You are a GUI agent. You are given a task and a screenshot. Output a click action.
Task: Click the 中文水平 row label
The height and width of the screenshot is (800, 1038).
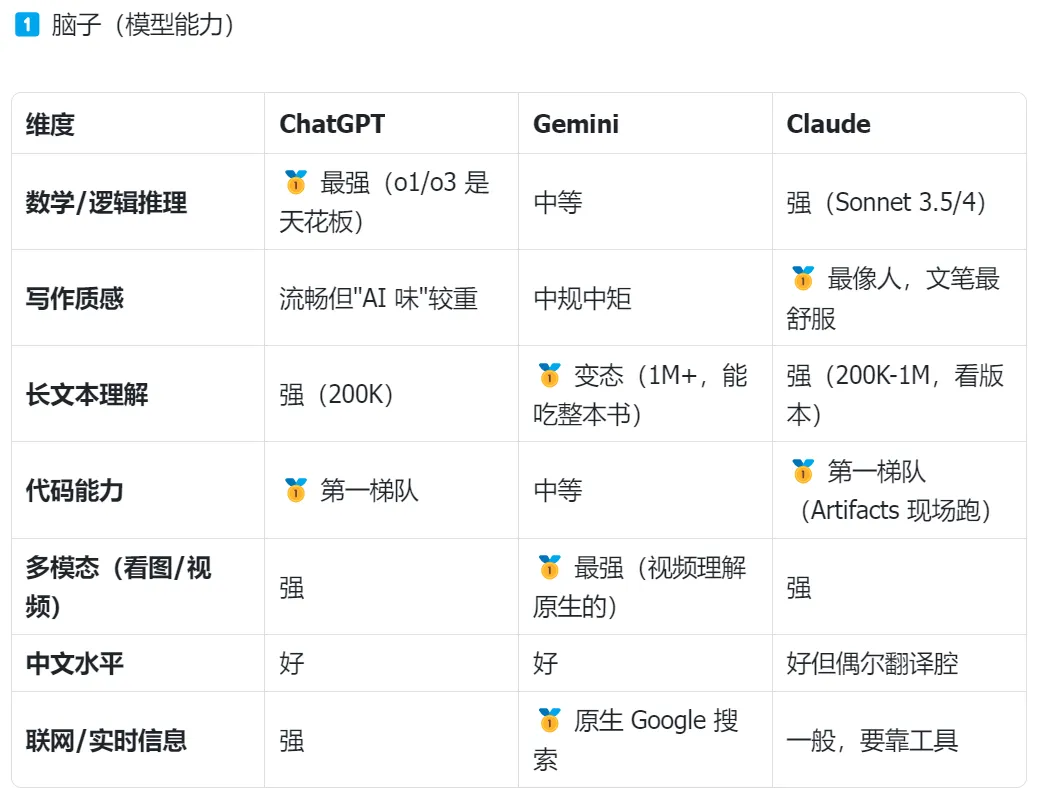(x=75, y=663)
